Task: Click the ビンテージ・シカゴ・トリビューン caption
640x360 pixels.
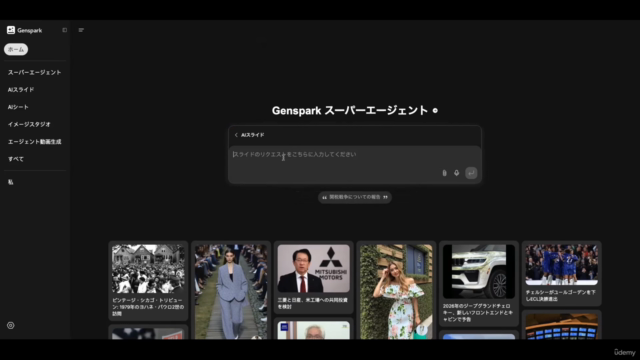Action: pyautogui.click(x=148, y=307)
